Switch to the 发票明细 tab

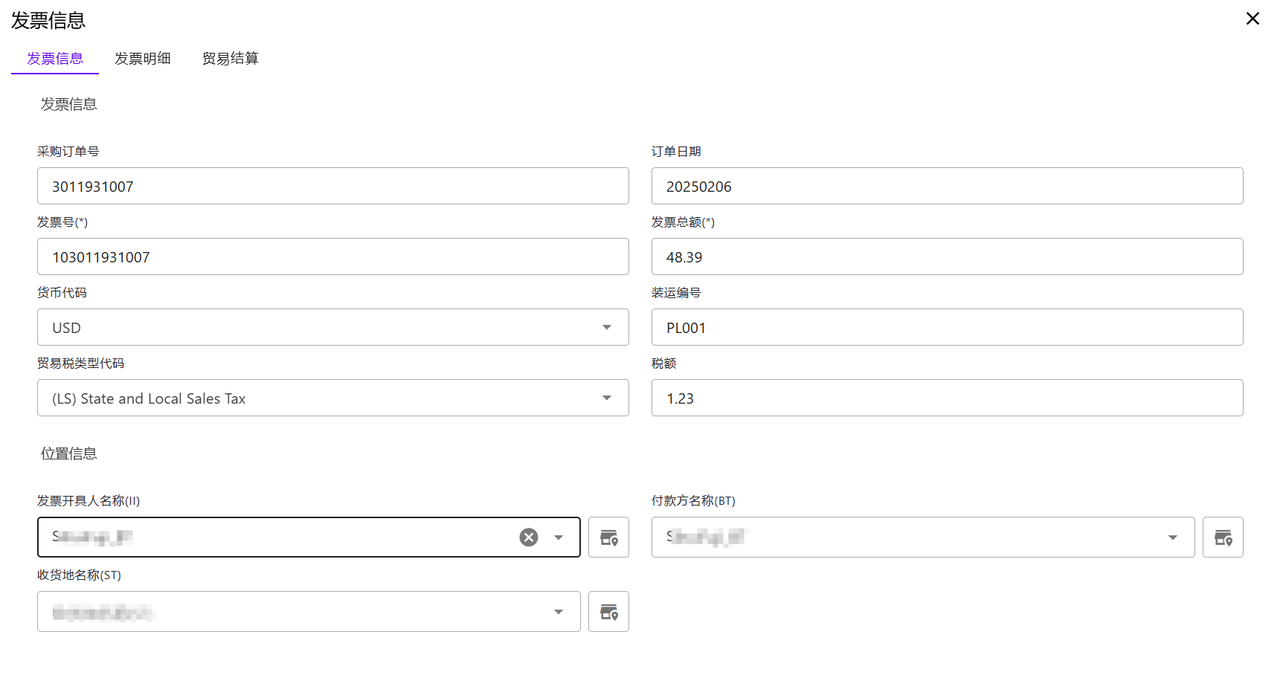[x=142, y=59]
